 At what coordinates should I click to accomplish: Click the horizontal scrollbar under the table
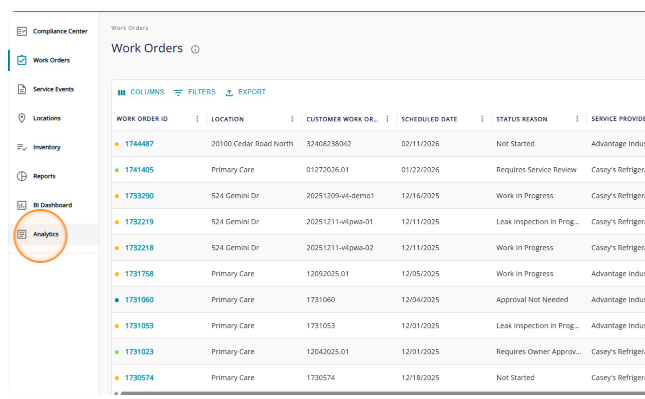[x=383, y=393]
